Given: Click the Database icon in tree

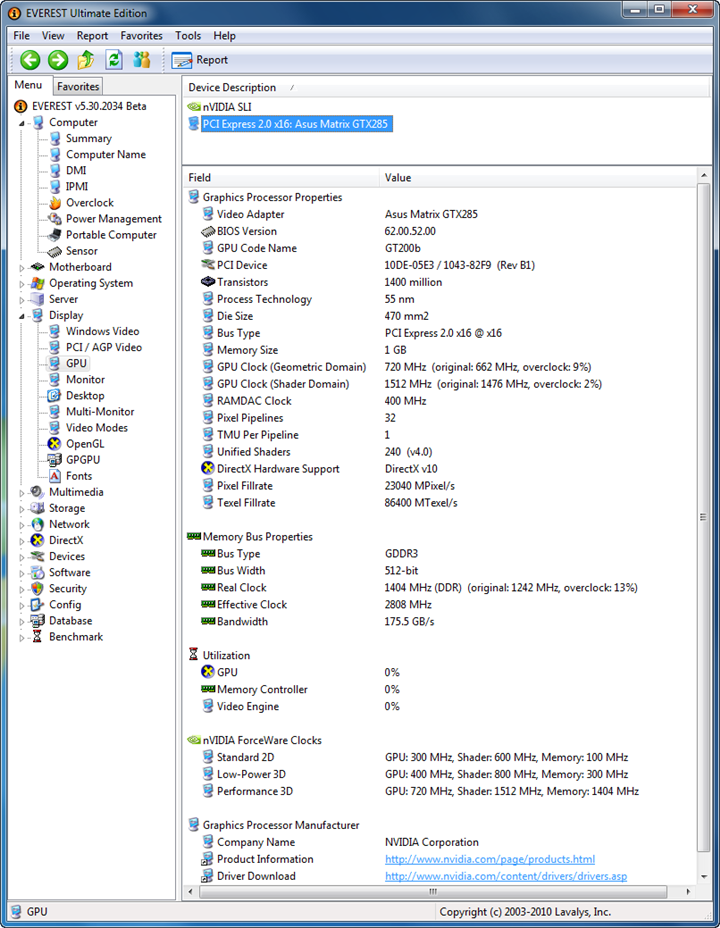Looking at the screenshot, I should point(37,620).
